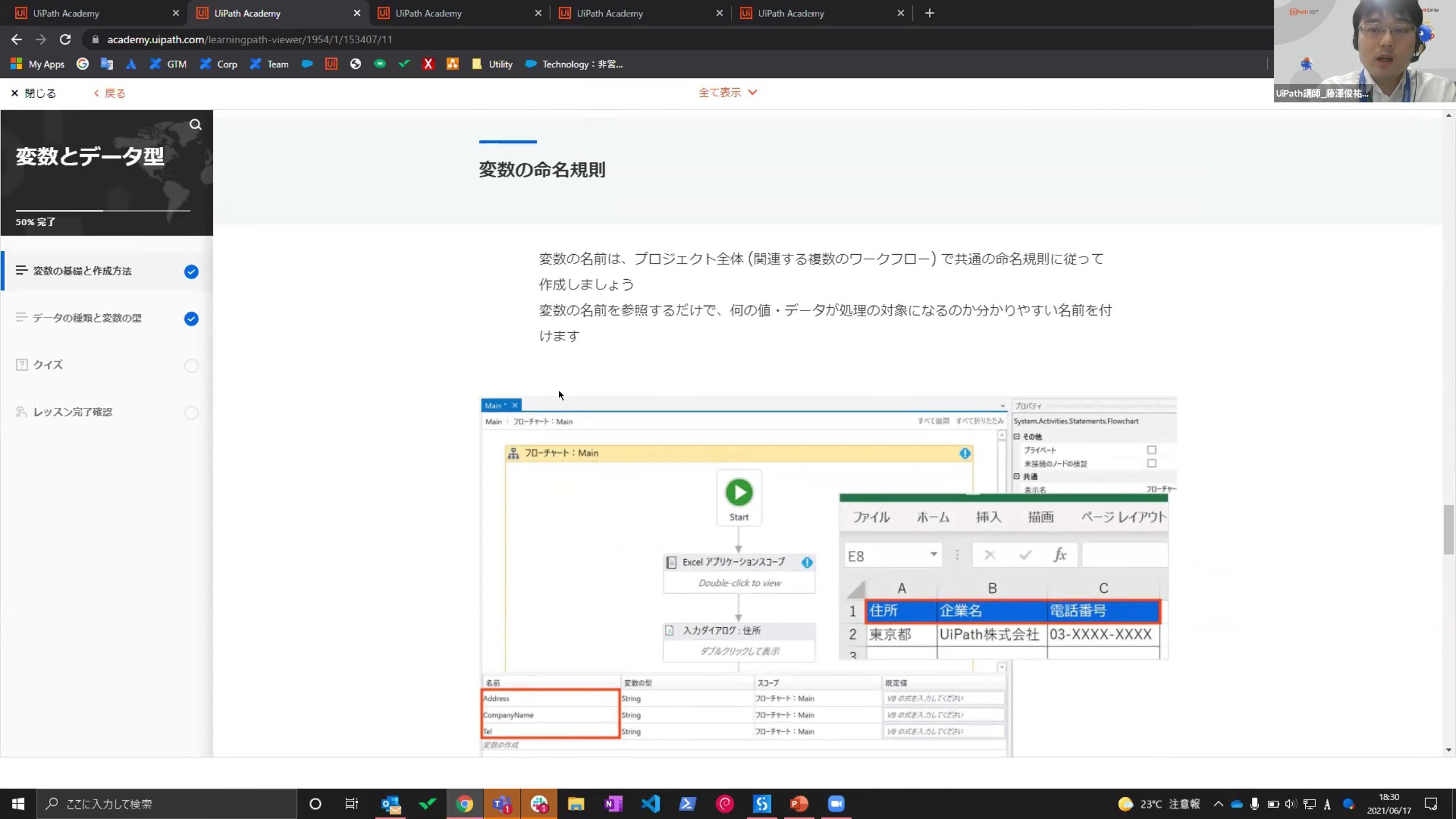Open Visual Studio Code from the taskbar
Screen dimensions: 1456x819
[650, 804]
